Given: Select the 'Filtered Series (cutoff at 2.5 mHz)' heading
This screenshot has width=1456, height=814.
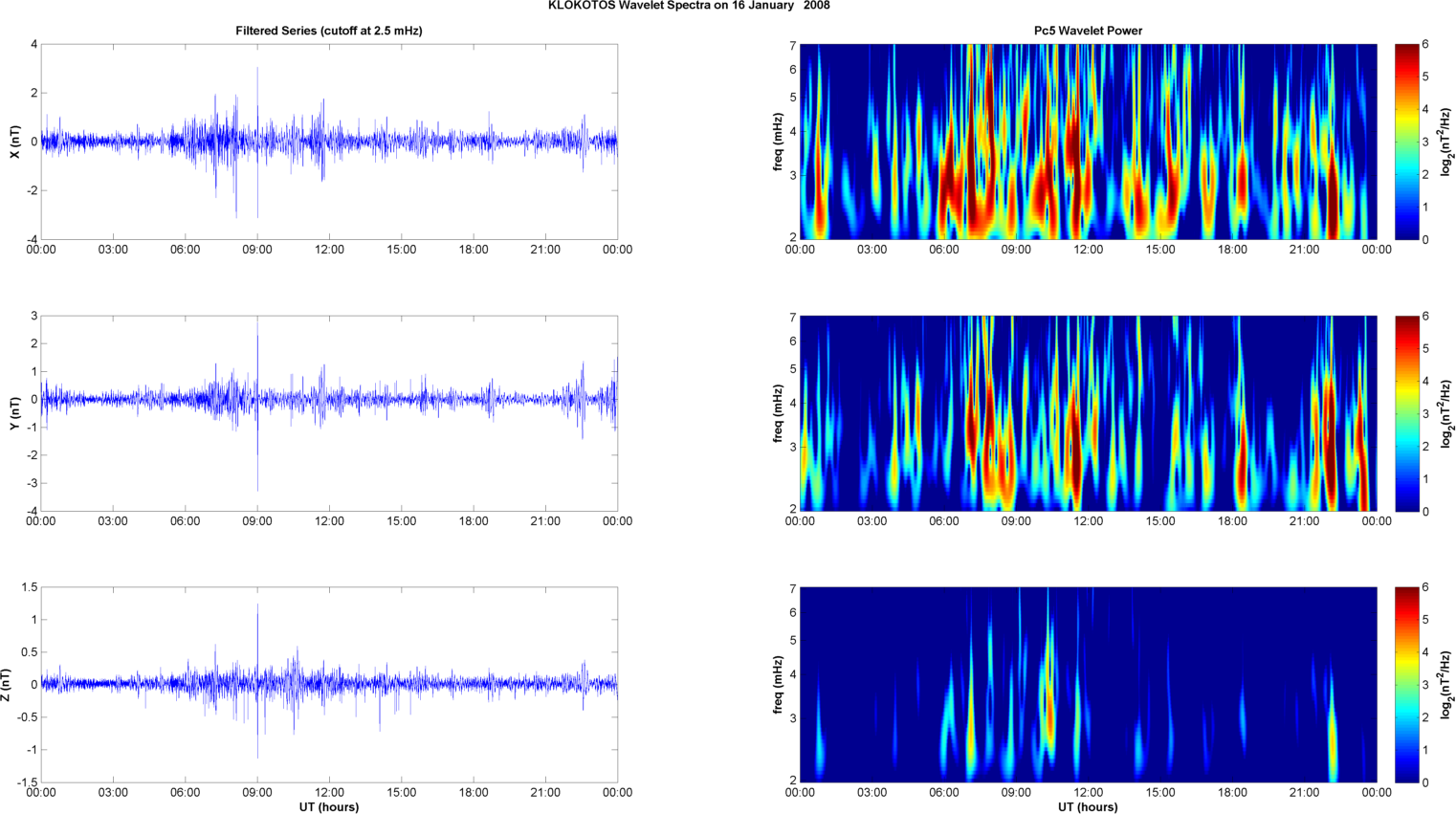Looking at the screenshot, I should (329, 31).
